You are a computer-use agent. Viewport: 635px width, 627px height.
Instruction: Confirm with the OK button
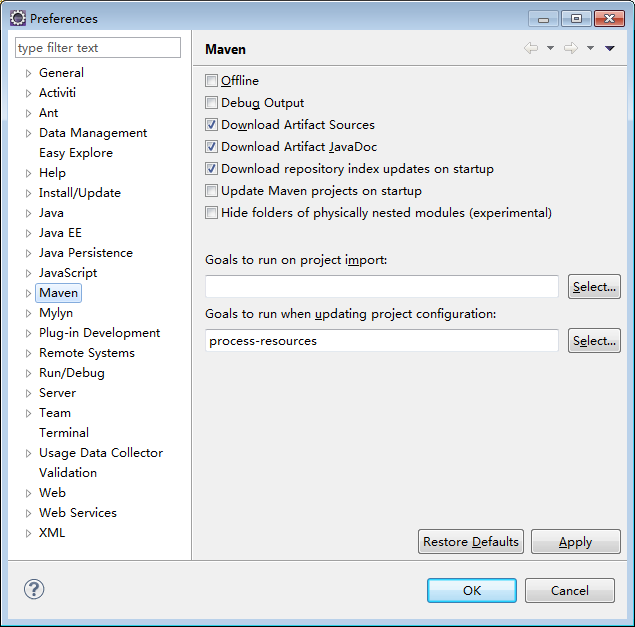472,591
